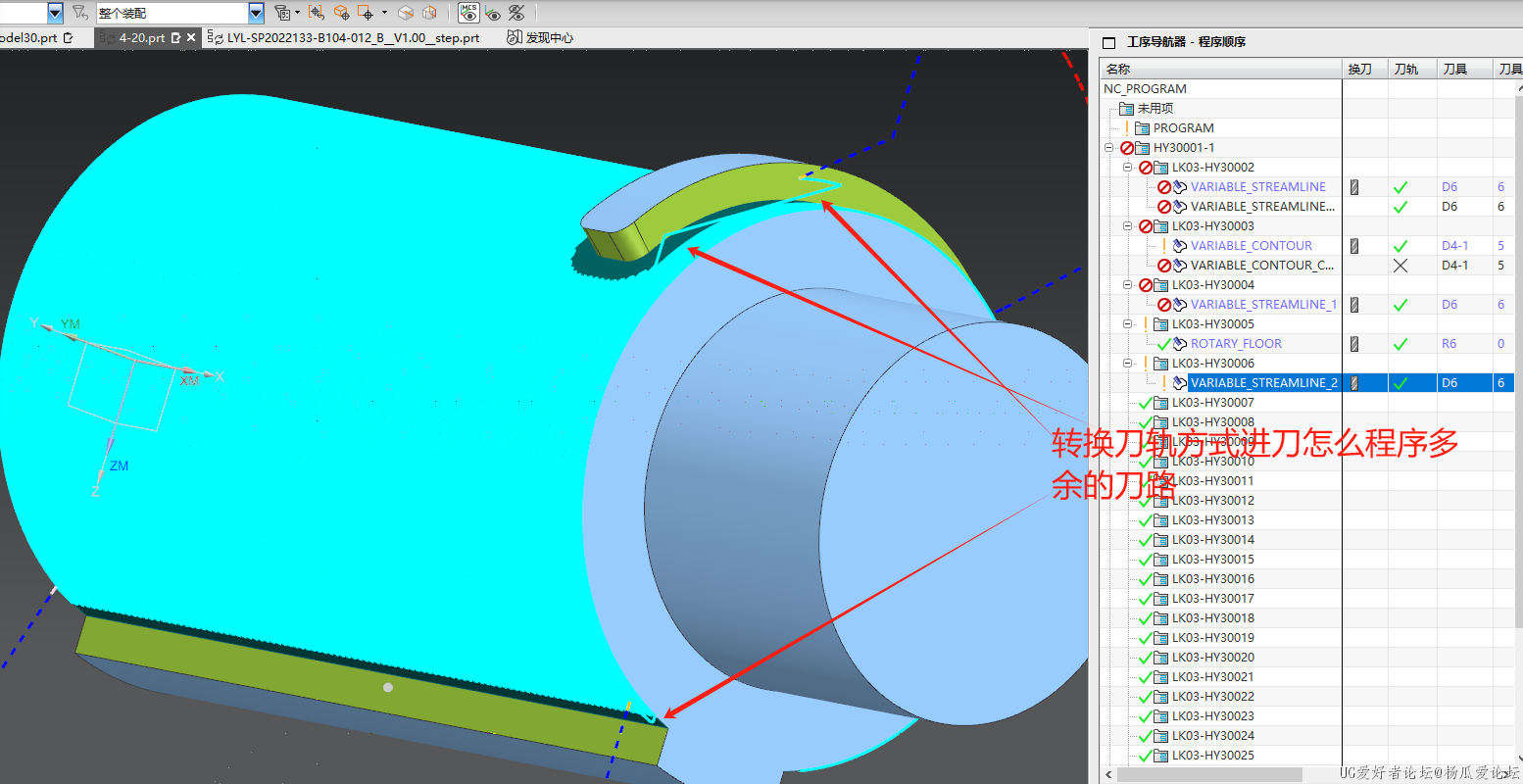Select the NC_PROGRAM root node
This screenshot has width=1523, height=784.
[1145, 89]
